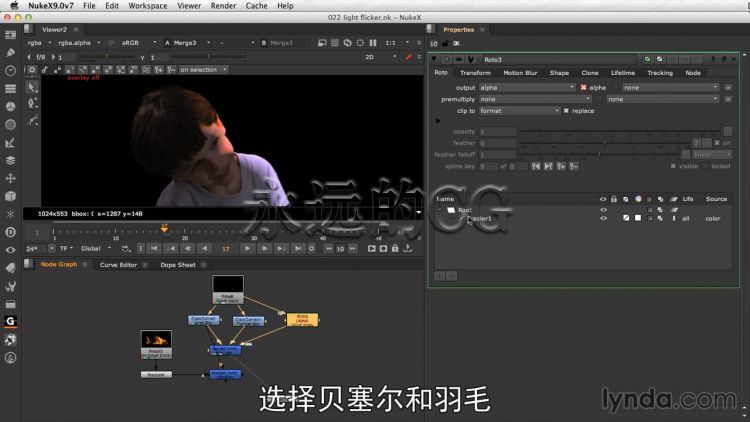Open the Cache menu
Viewport: 750px width, 422px height.
pos(256,6)
